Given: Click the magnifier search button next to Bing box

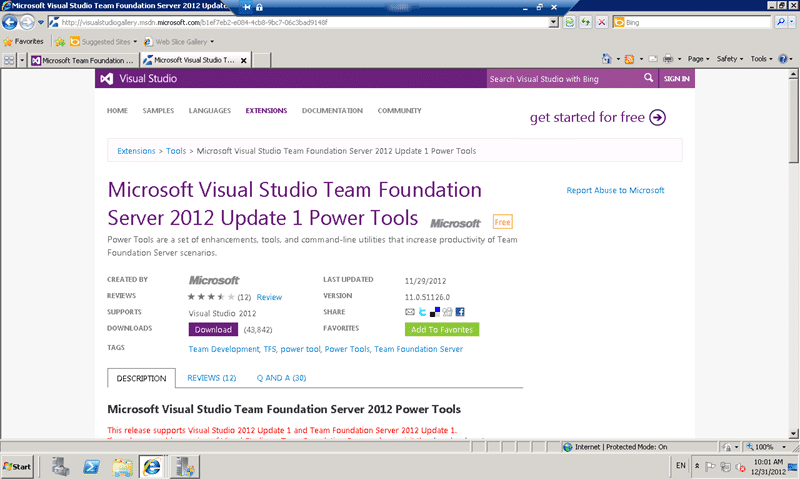Looking at the screenshot, I should point(780,22).
